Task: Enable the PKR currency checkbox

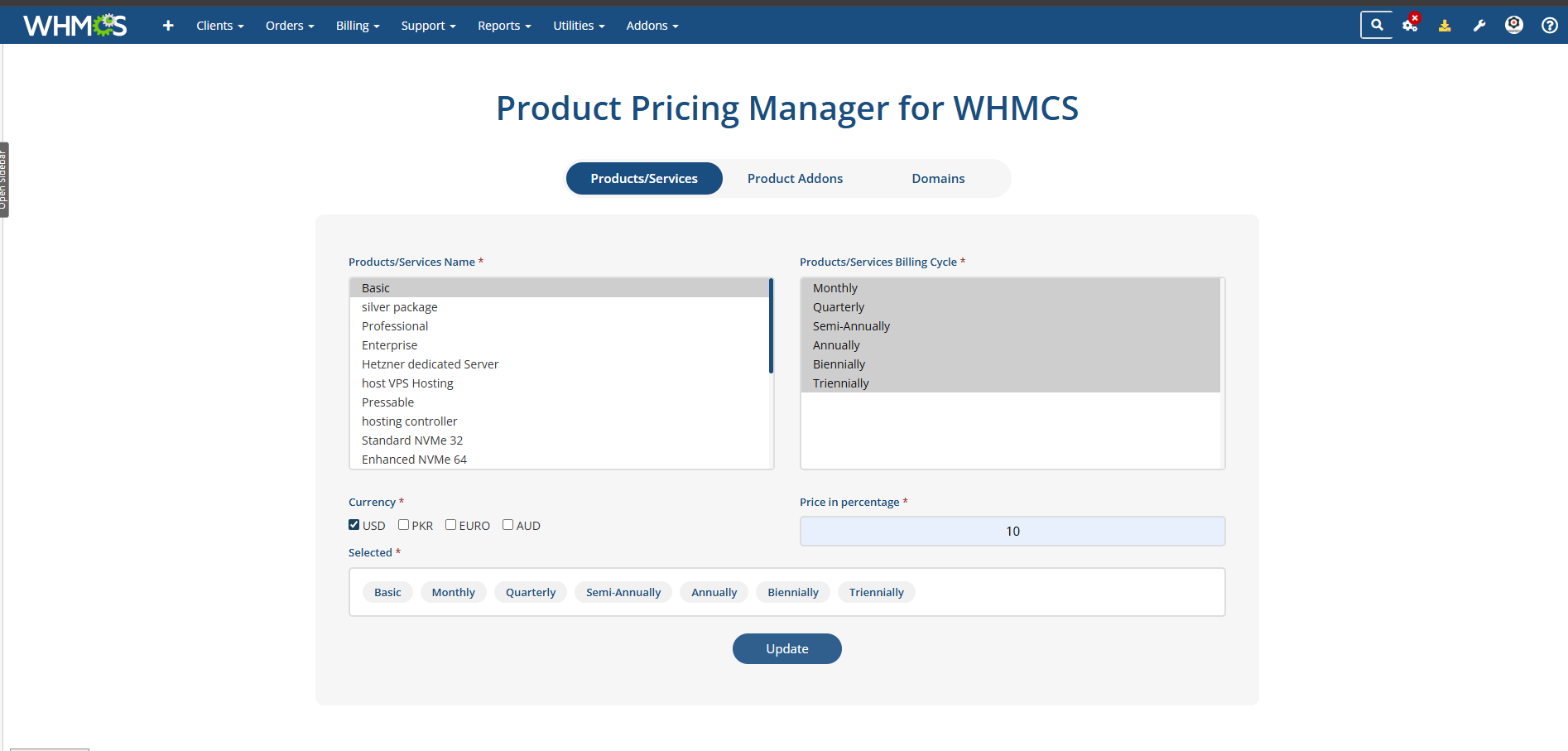Action: [x=404, y=525]
